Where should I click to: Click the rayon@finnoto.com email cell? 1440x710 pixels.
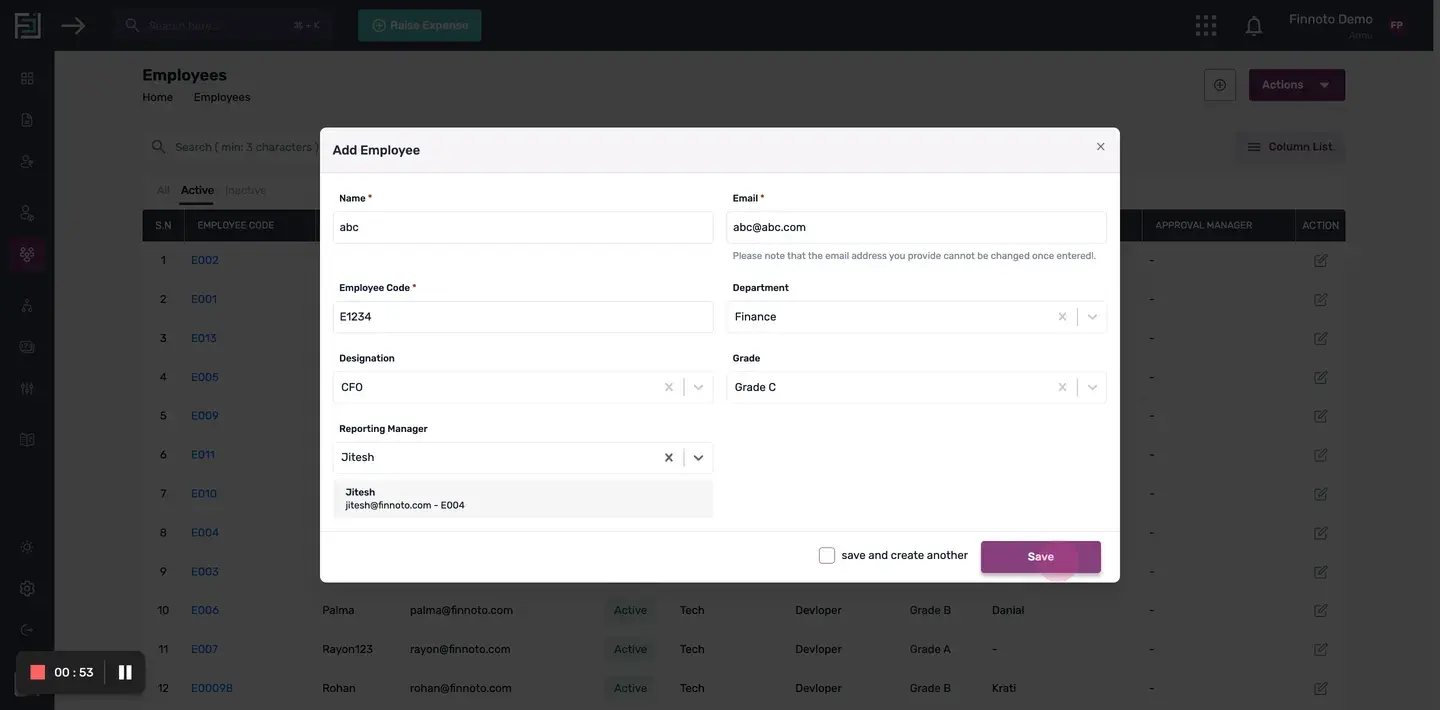click(x=460, y=649)
